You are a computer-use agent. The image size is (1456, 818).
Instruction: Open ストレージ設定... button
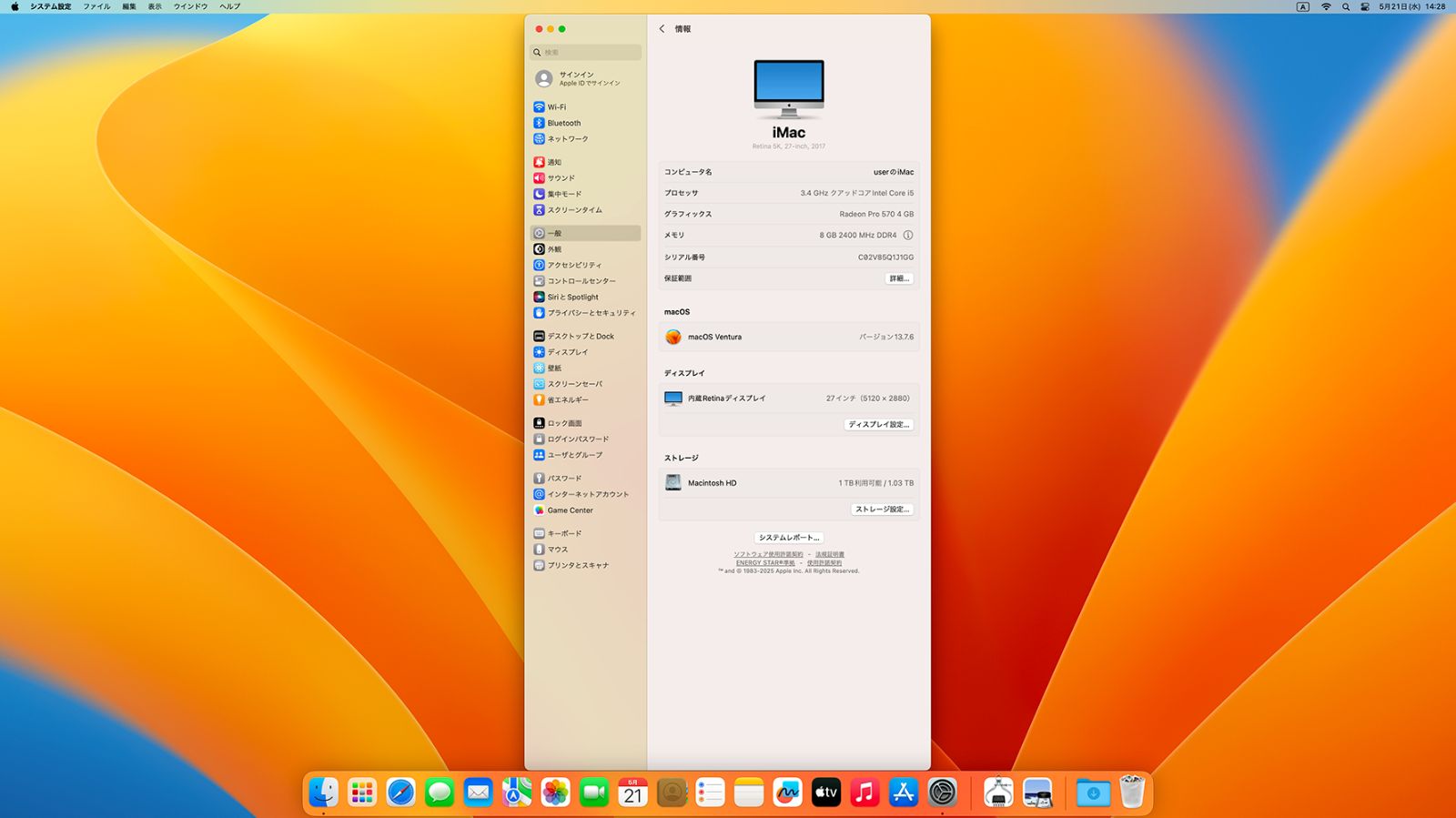883,510
